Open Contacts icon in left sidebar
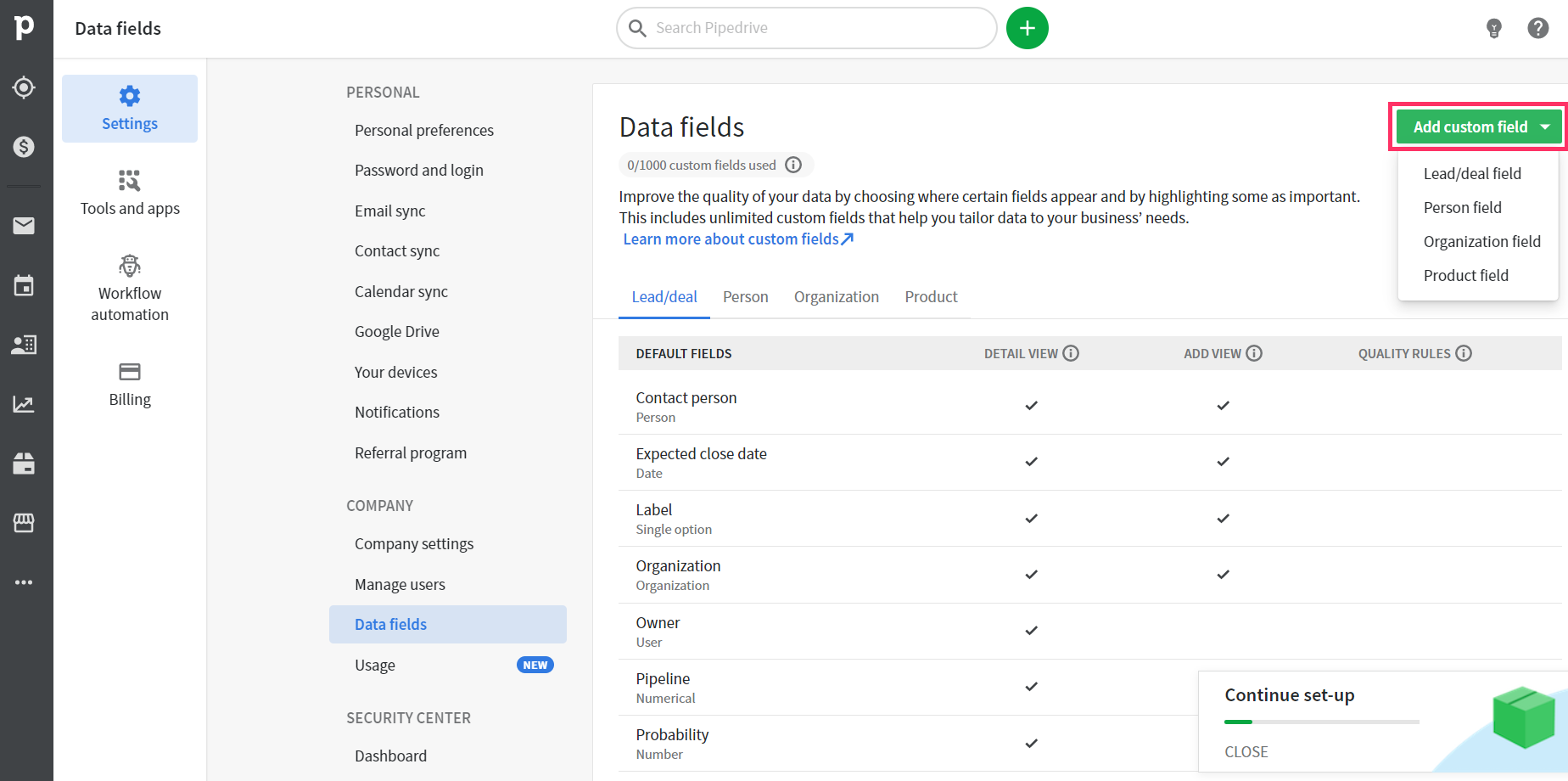This screenshot has height=781, width=1568. 24,345
